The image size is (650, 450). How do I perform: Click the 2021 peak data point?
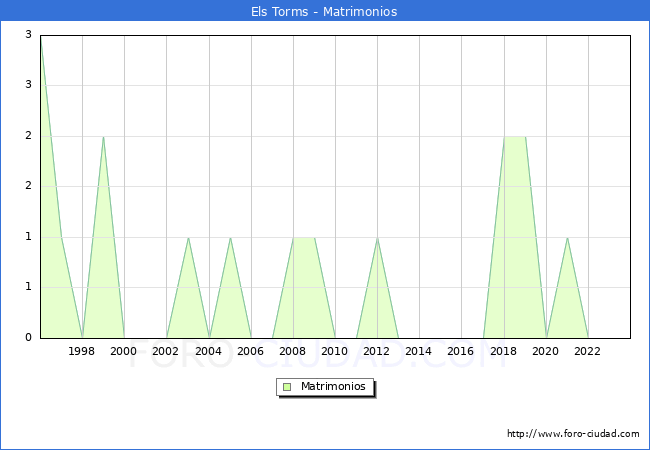pos(567,238)
